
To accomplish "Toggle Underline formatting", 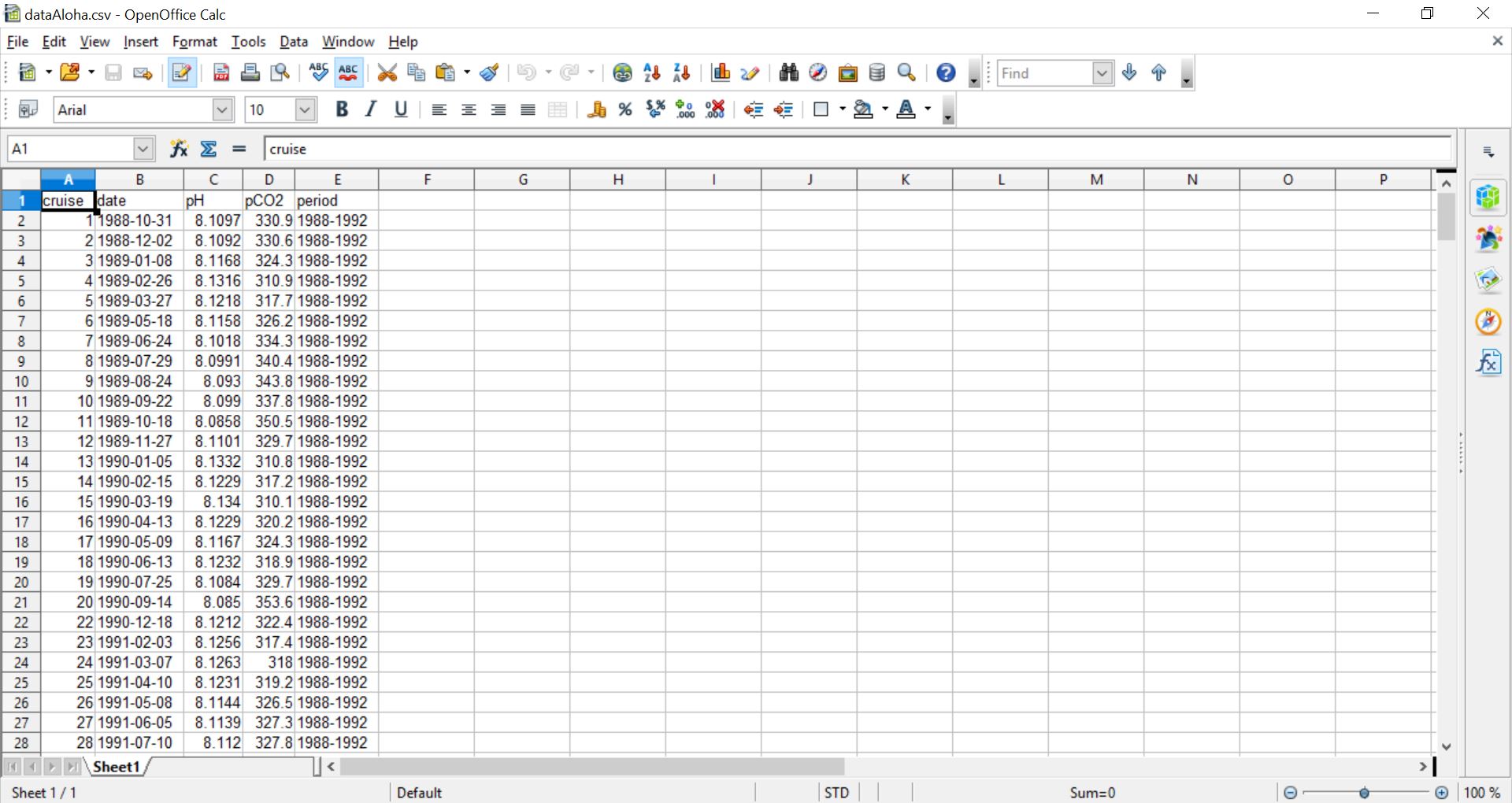I will pos(401,109).
